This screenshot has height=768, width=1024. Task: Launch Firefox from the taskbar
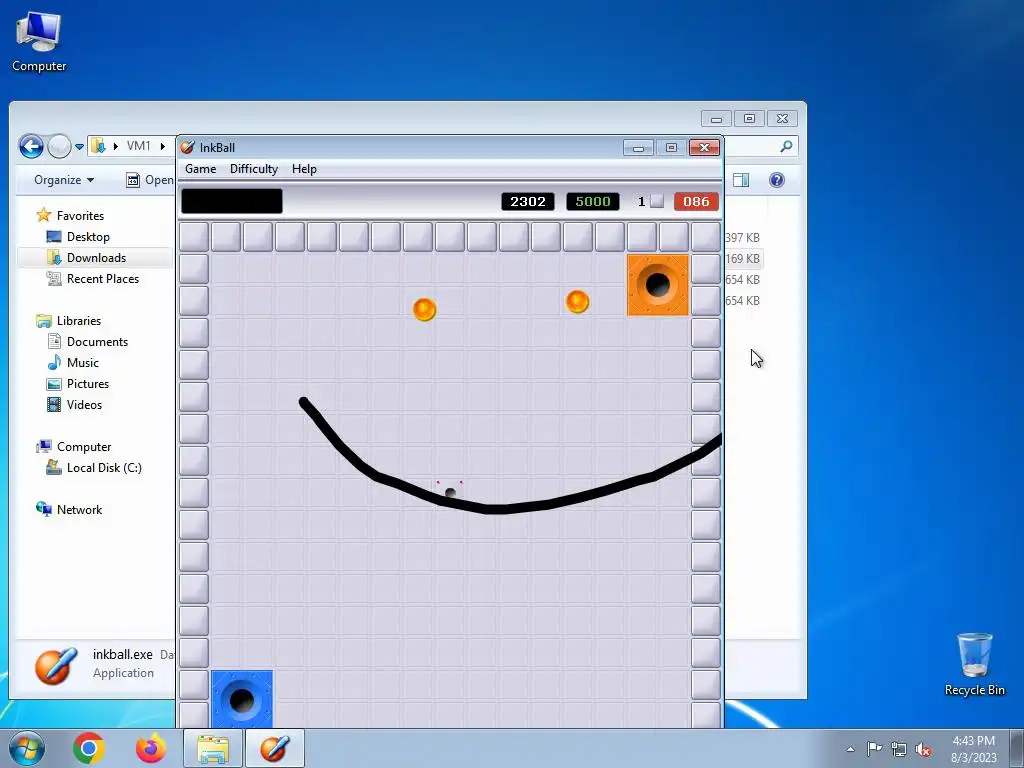pyautogui.click(x=151, y=748)
